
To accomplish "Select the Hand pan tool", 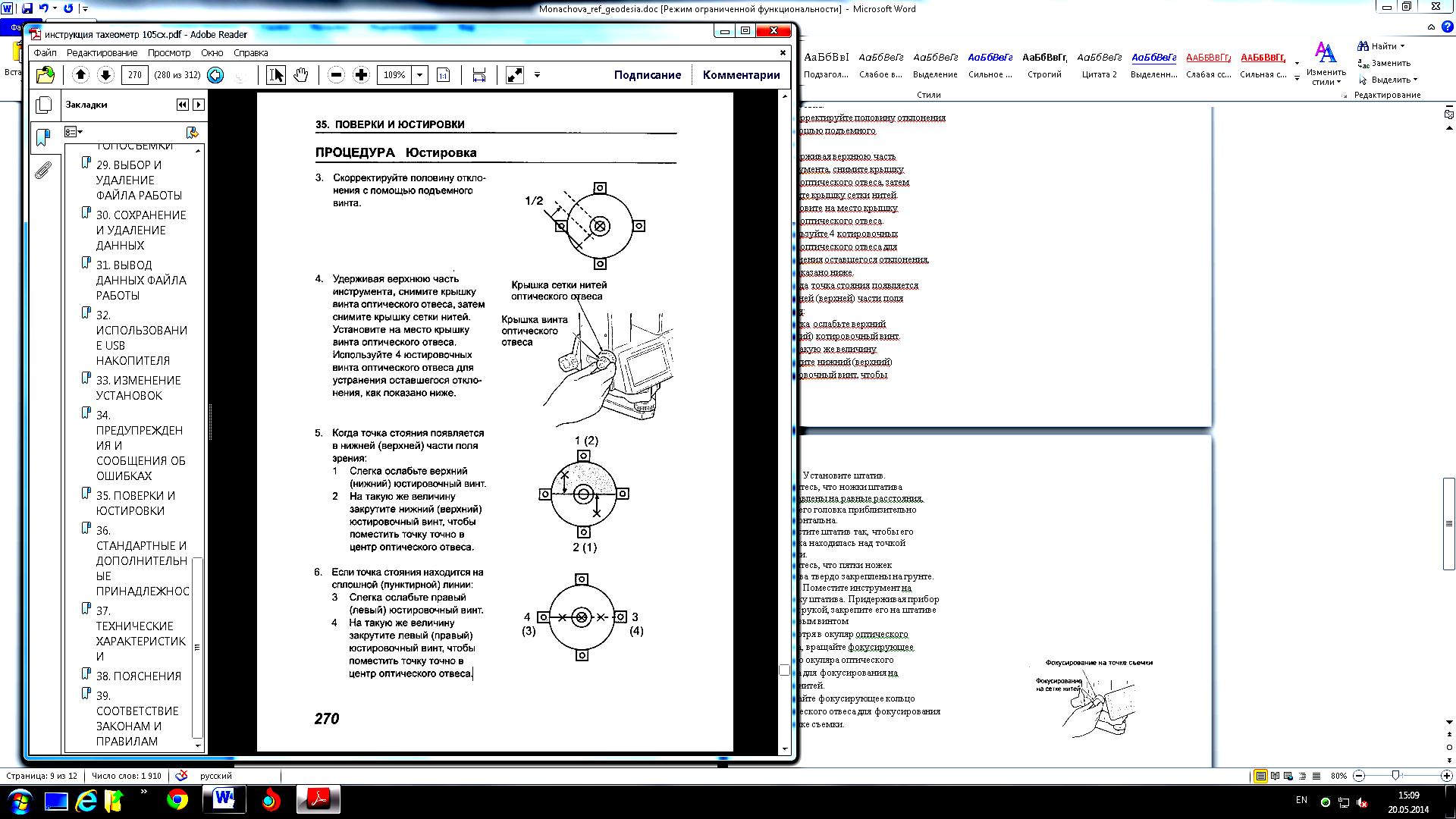I will [301, 74].
